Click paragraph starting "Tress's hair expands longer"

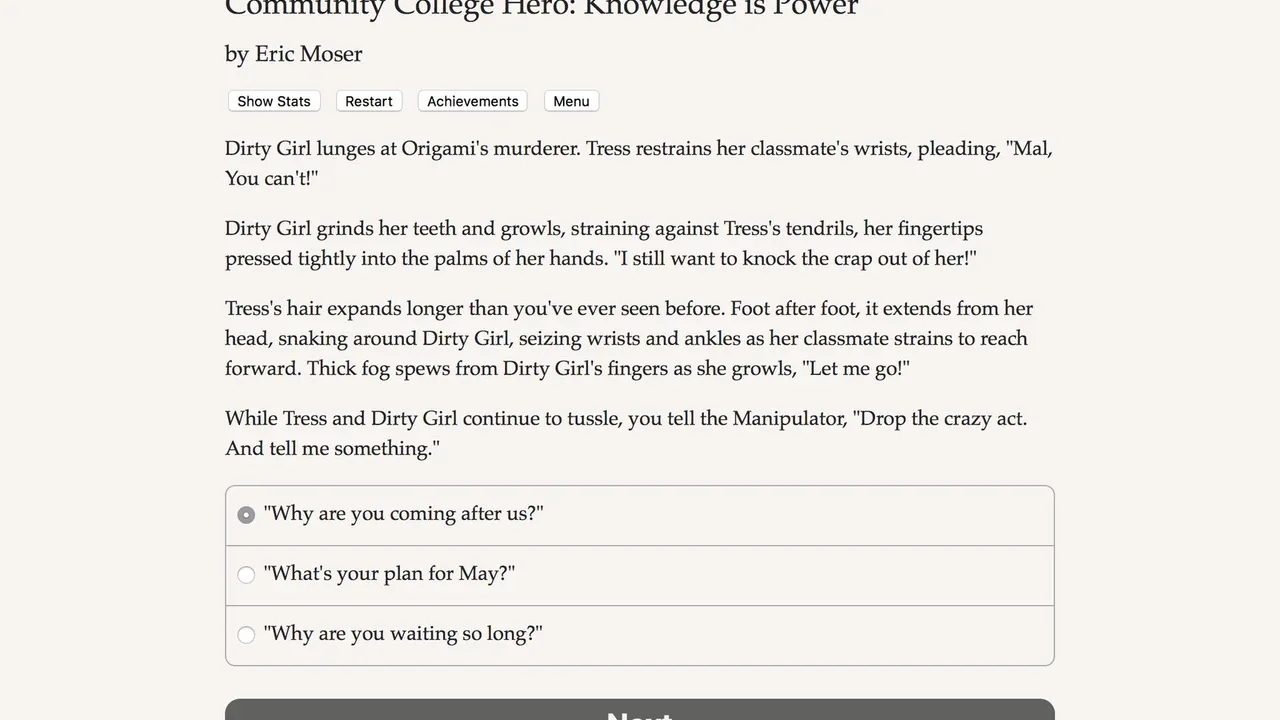coord(629,339)
